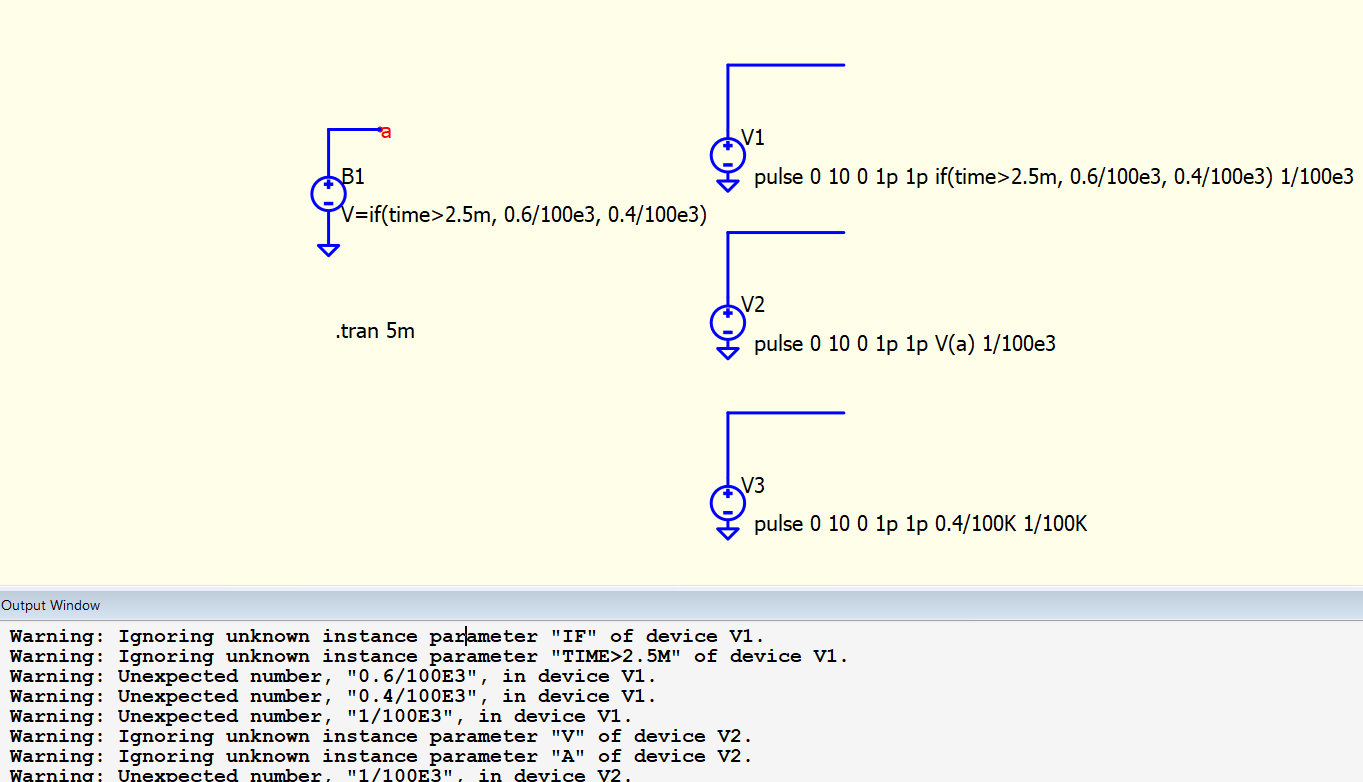This screenshot has height=782, width=1363.
Task: Click the V2 component name label
Action: [x=752, y=305]
